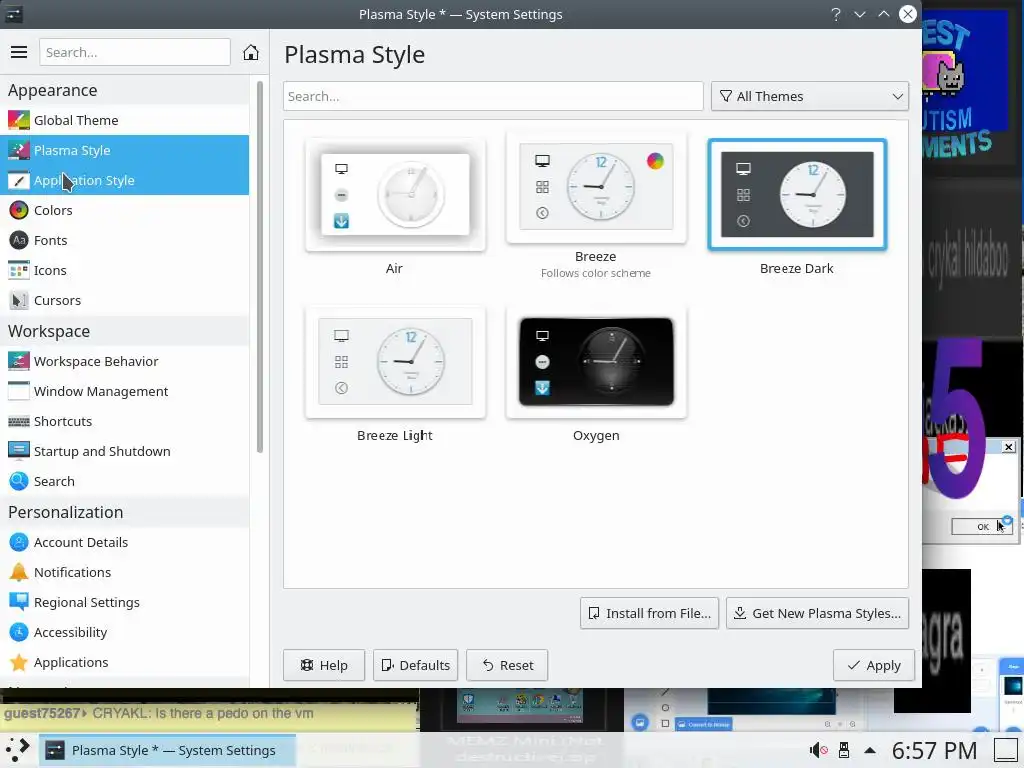Screen dimensions: 1024x768
Task: Close the small background dialog window
Action: coord(1008,447)
